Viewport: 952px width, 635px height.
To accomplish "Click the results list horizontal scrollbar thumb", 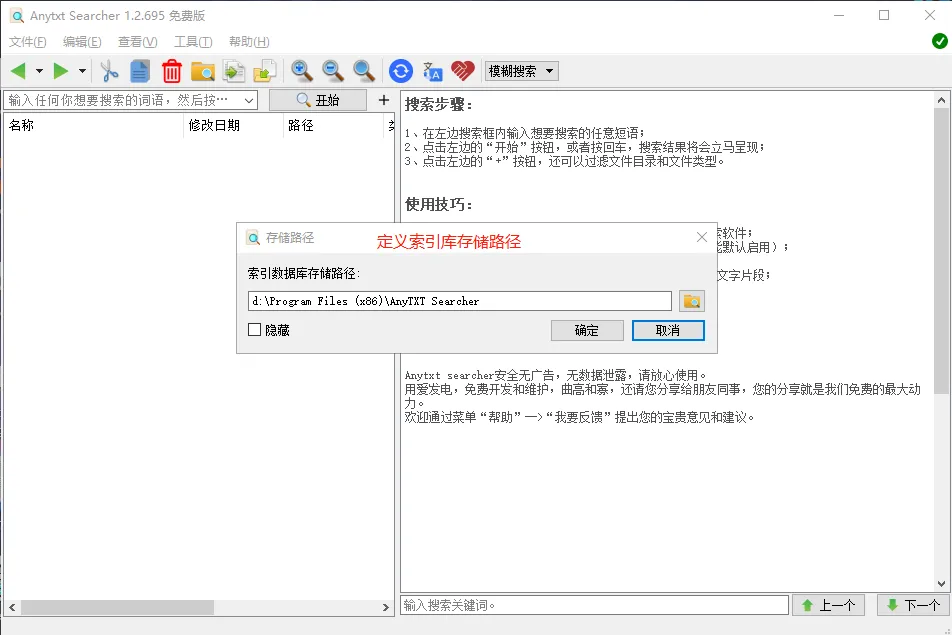I will click(117, 607).
